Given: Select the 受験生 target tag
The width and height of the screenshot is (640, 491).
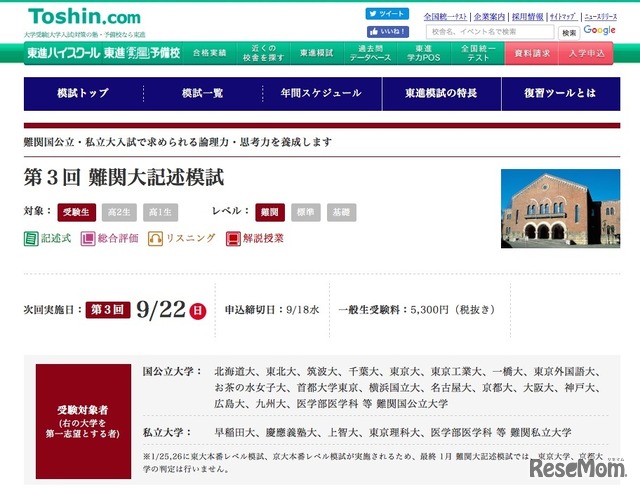Looking at the screenshot, I should pyautogui.click(x=76, y=212).
